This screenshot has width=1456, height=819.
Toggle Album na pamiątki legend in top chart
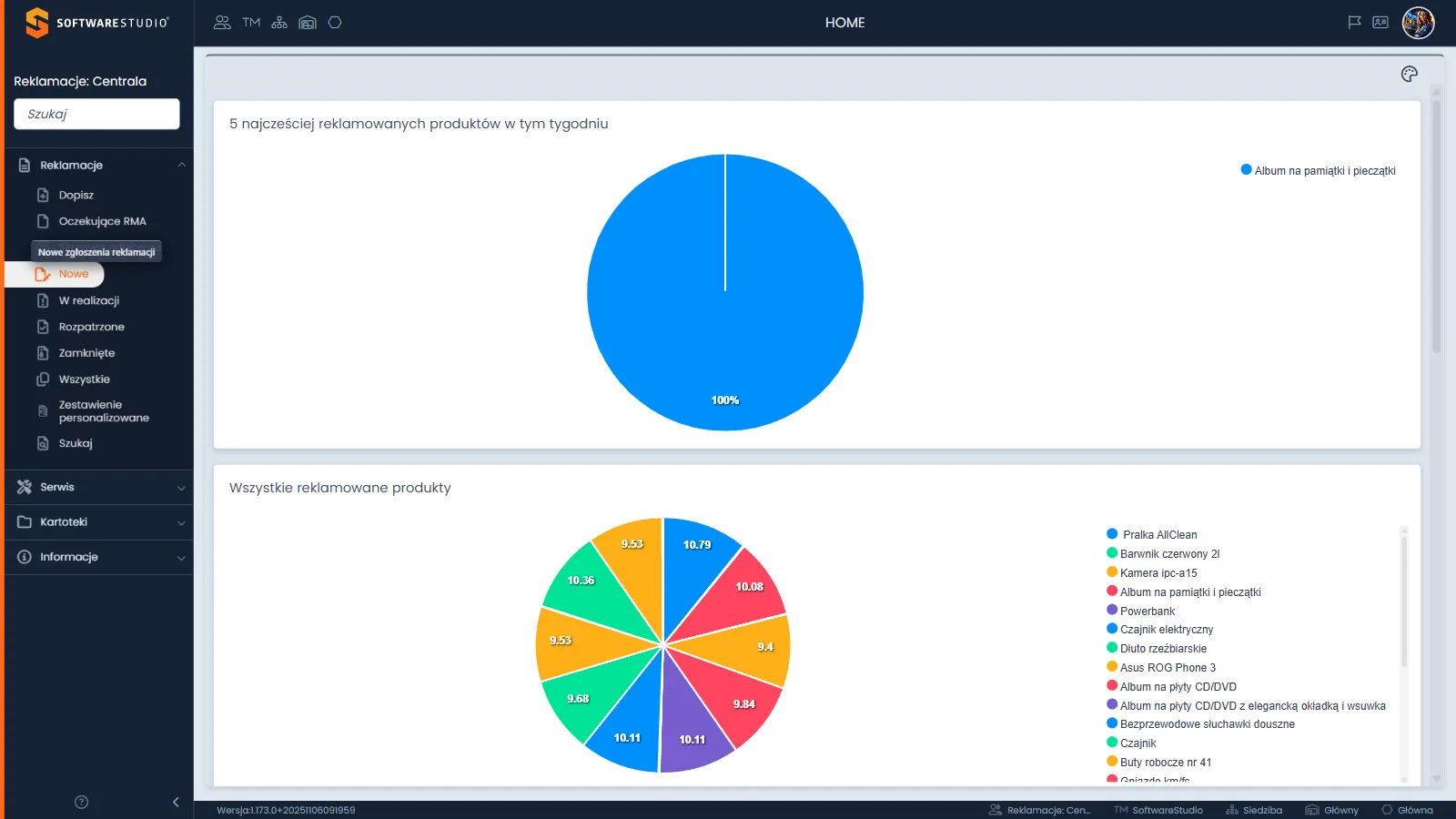tap(1318, 170)
